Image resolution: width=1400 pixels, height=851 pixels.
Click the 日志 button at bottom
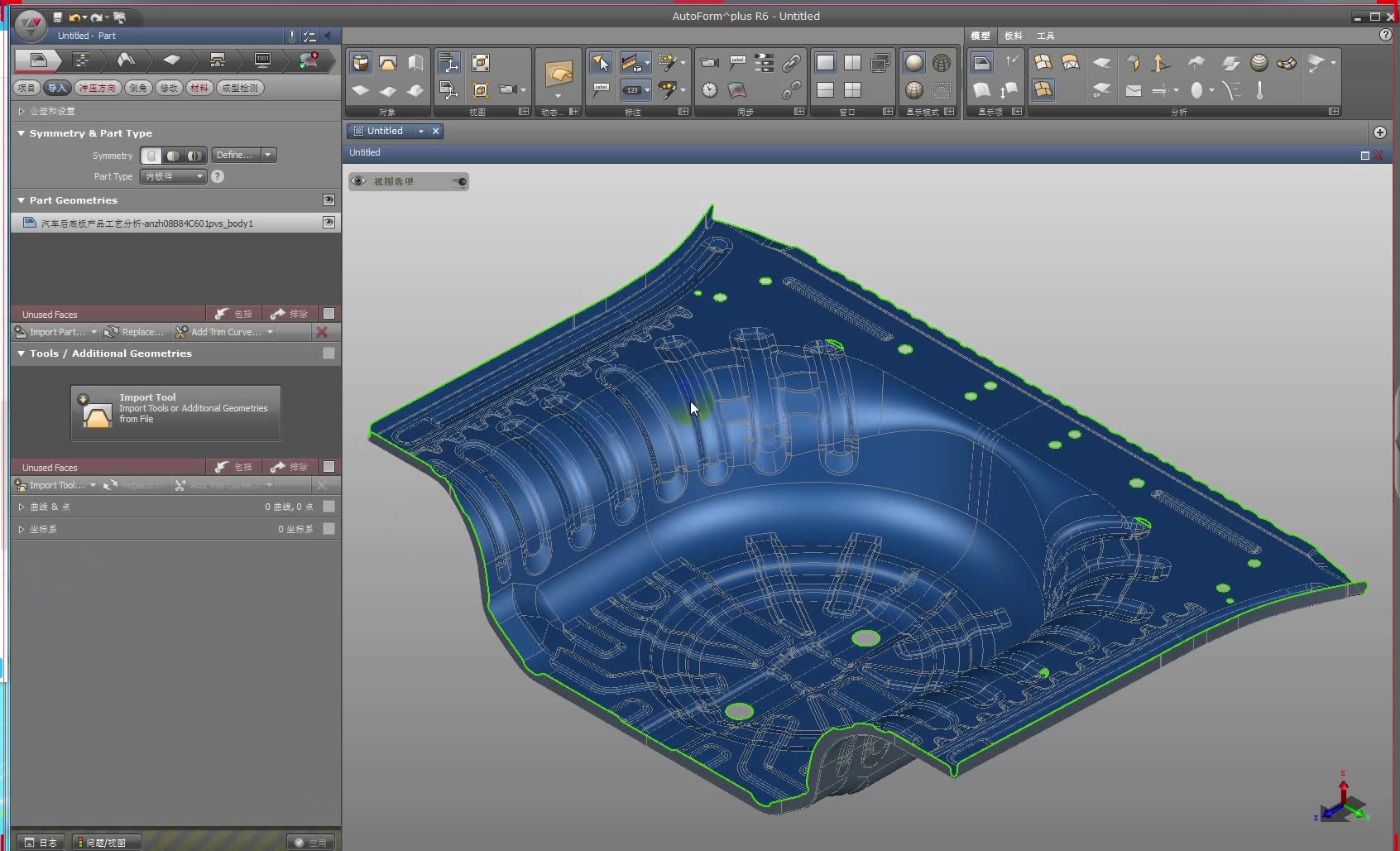click(x=41, y=842)
